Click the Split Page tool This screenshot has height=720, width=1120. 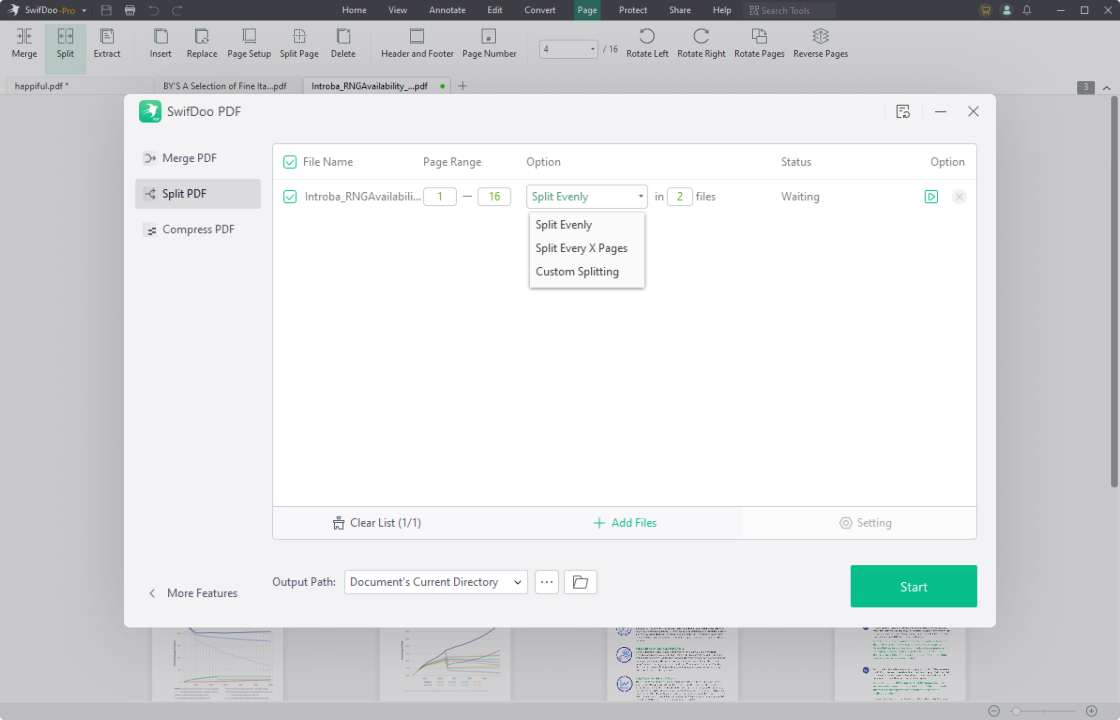[x=299, y=44]
